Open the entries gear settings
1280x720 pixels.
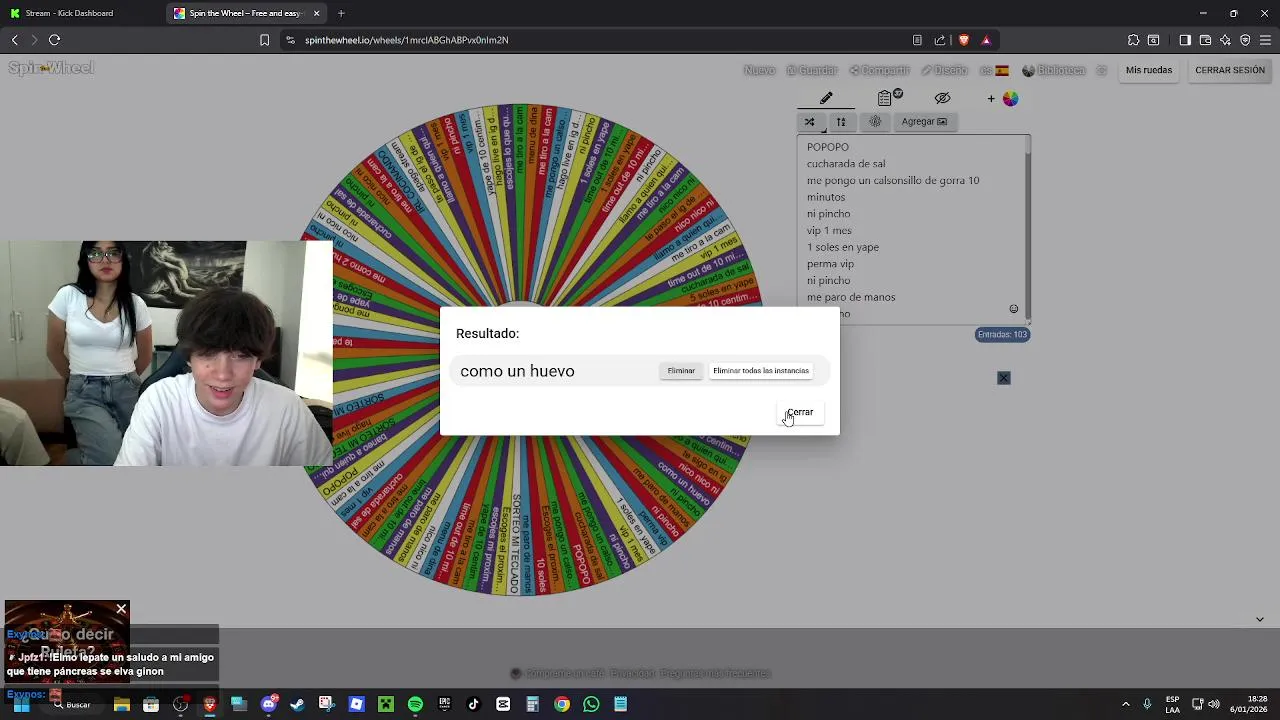875,122
